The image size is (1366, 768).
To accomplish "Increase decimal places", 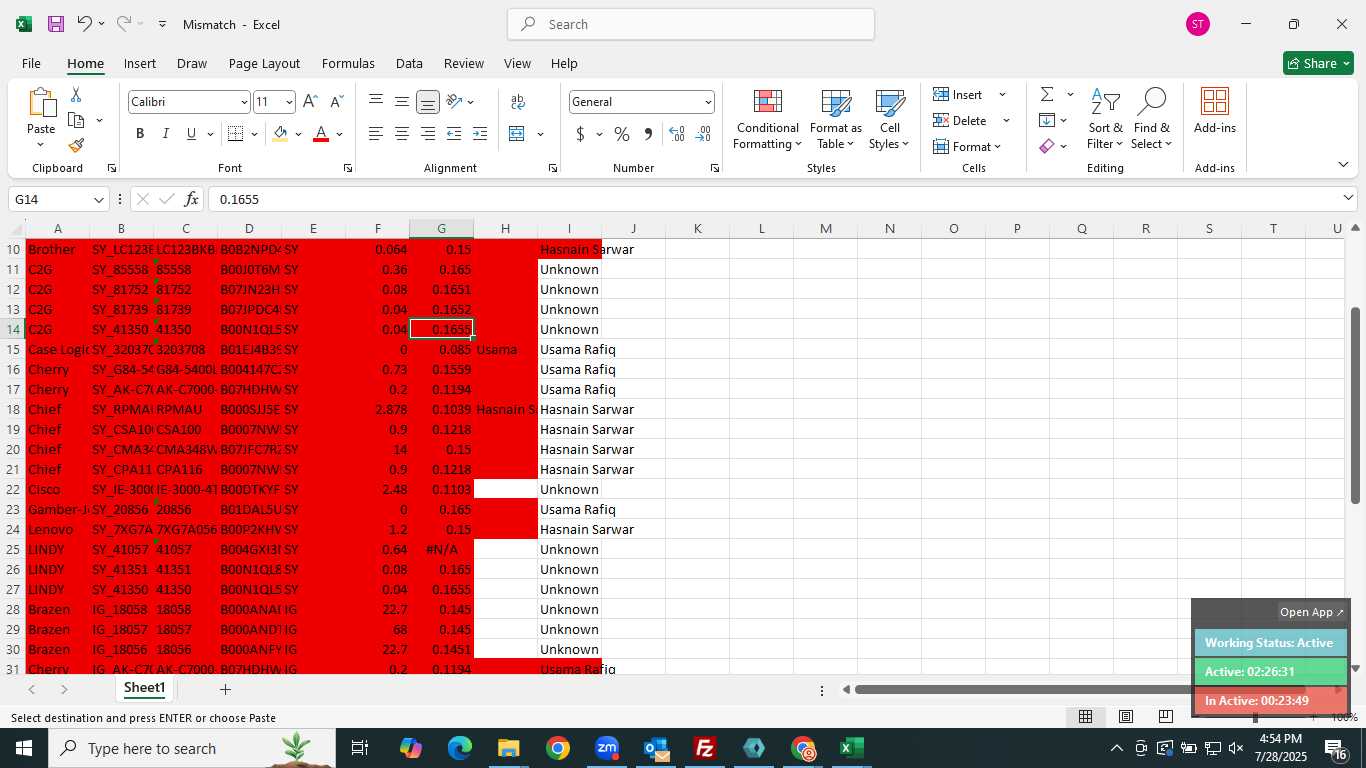I will [x=677, y=134].
